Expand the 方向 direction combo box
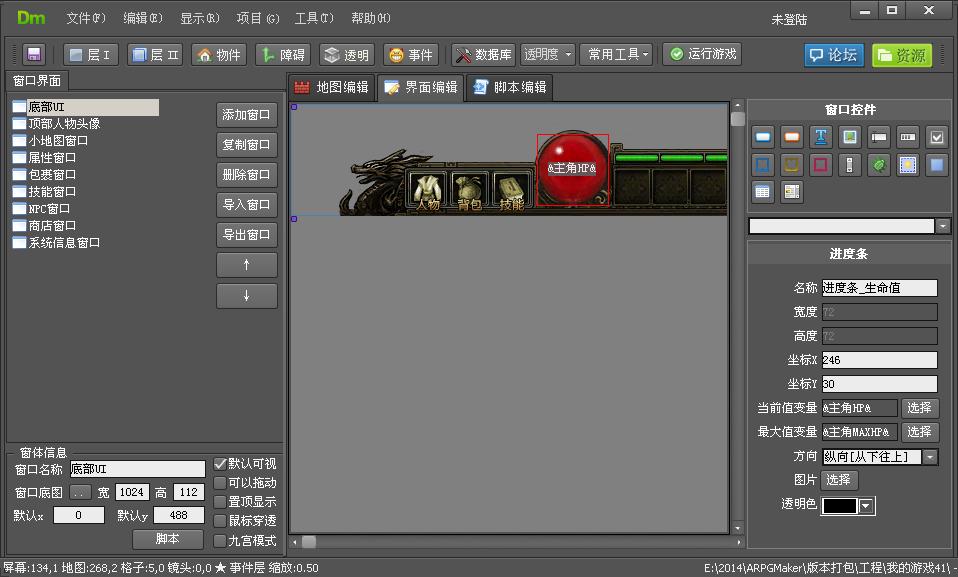 pos(930,457)
